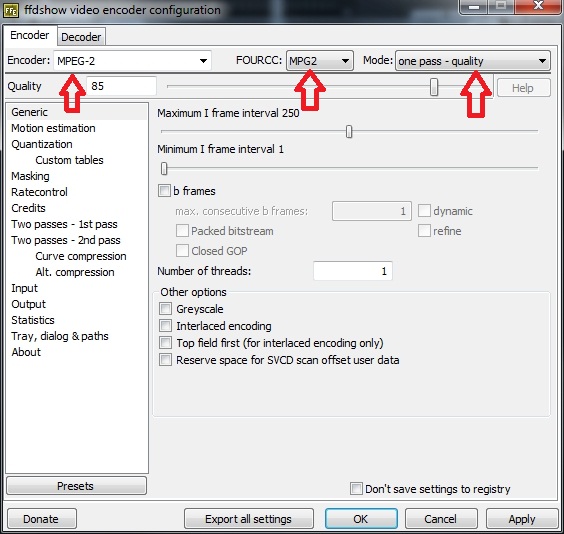Click the Maximum I frame interval slider
Image resolution: width=564 pixels, height=534 pixels.
coord(349,132)
